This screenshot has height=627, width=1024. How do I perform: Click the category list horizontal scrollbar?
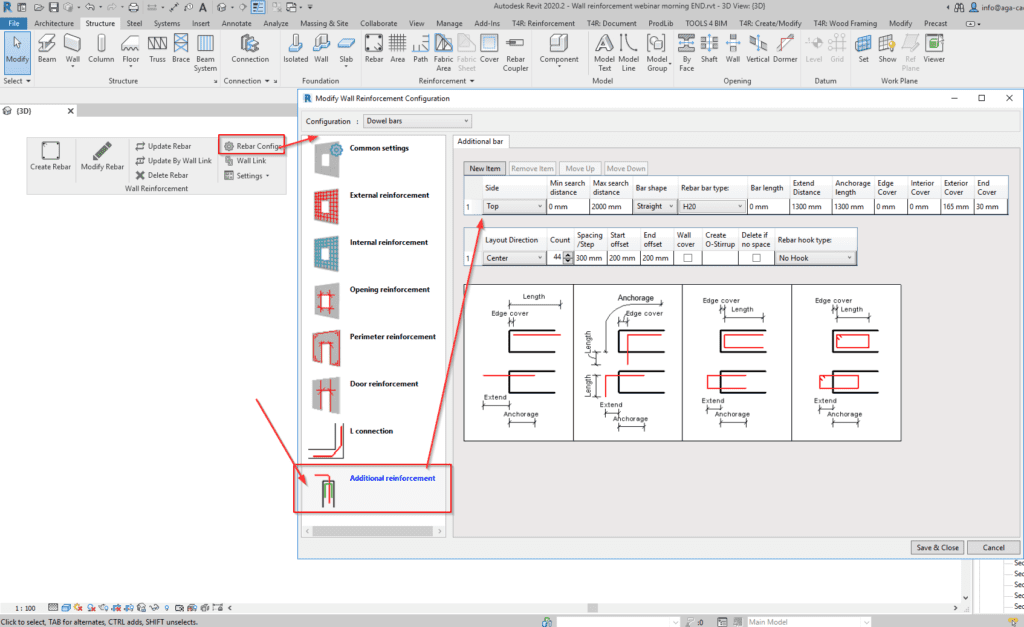pos(375,532)
